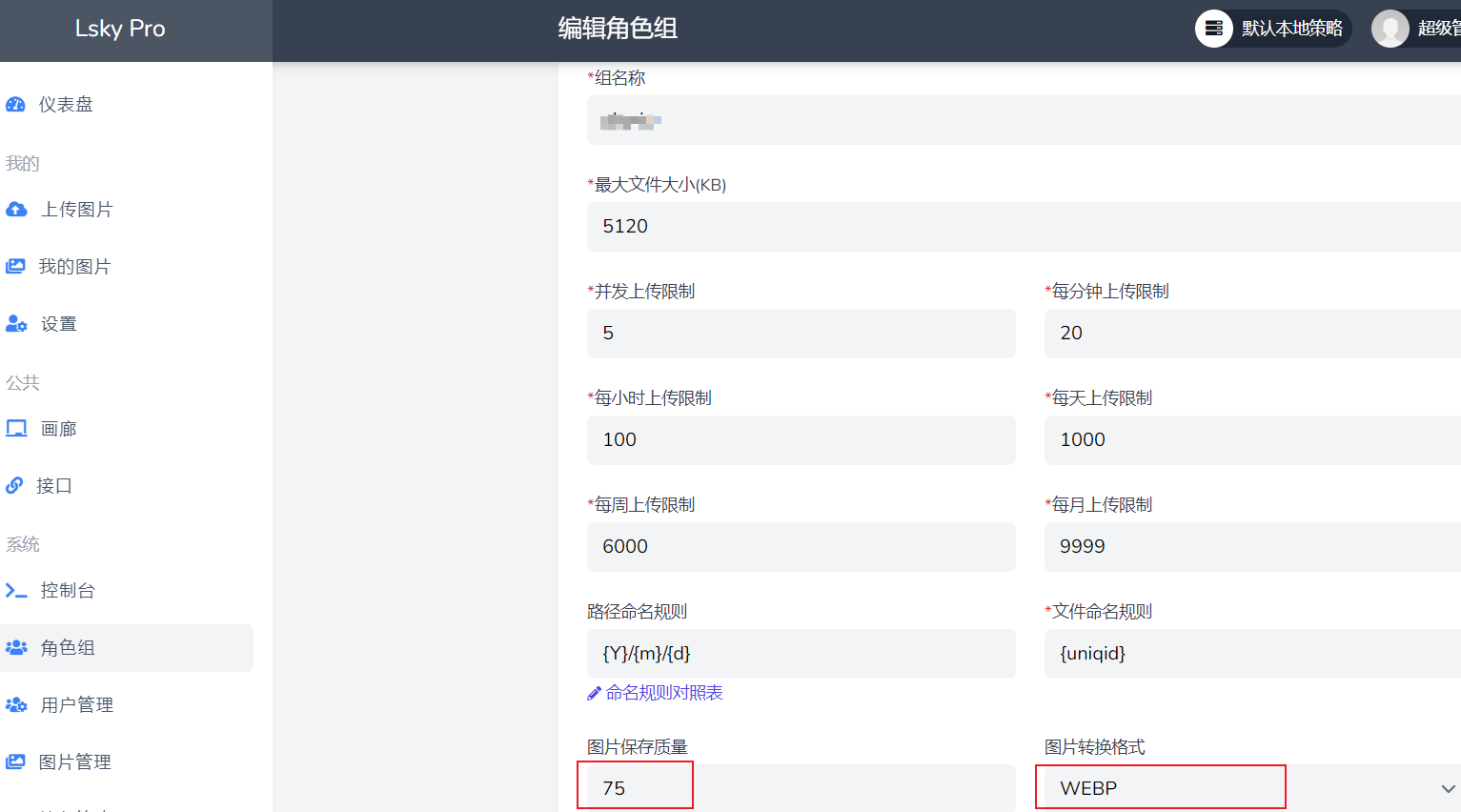Click the 图片转换格式 label
This screenshot has width=1461, height=812.
tap(1094, 747)
